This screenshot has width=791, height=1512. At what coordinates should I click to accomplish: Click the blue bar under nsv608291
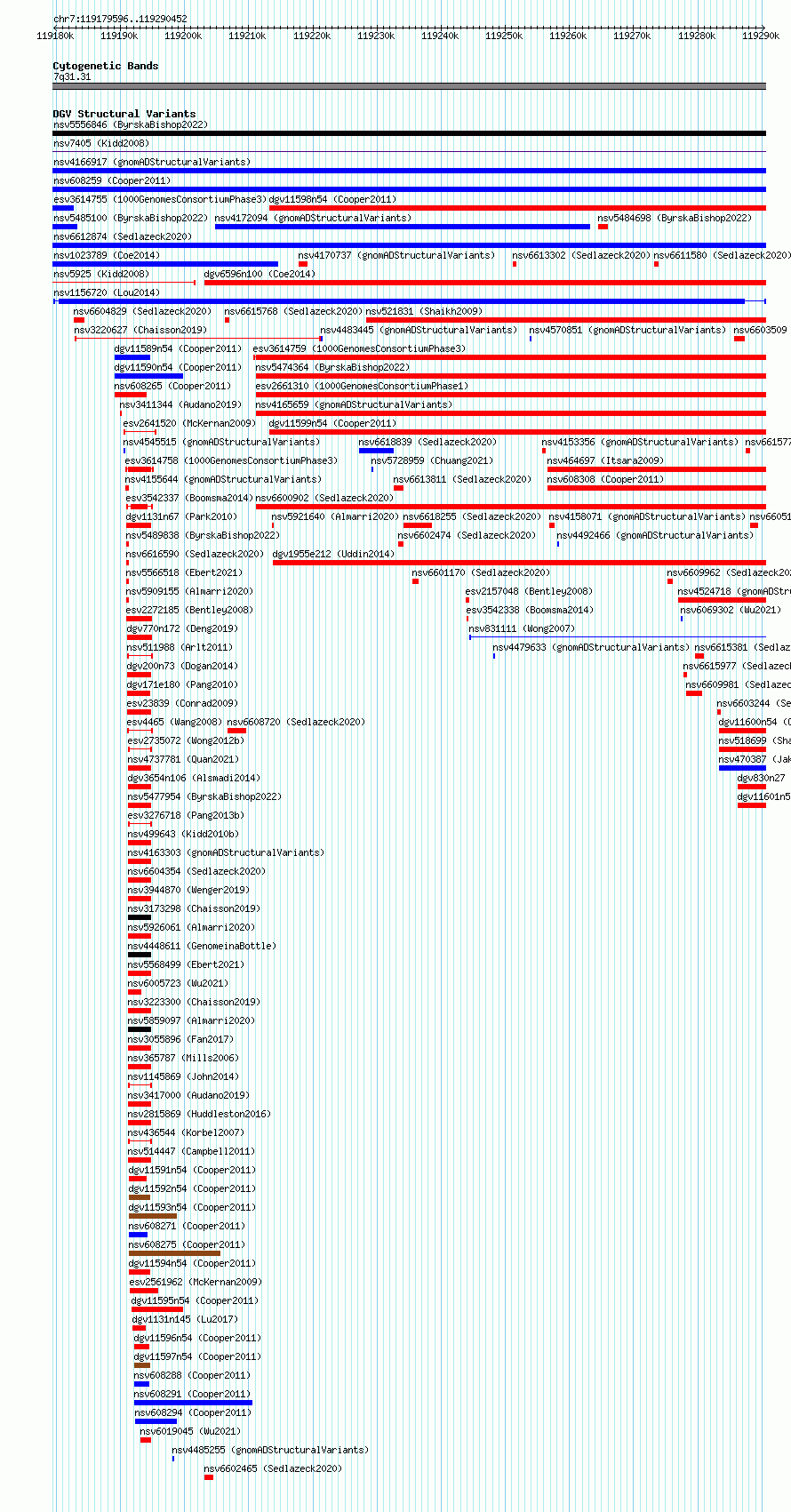193,1403
